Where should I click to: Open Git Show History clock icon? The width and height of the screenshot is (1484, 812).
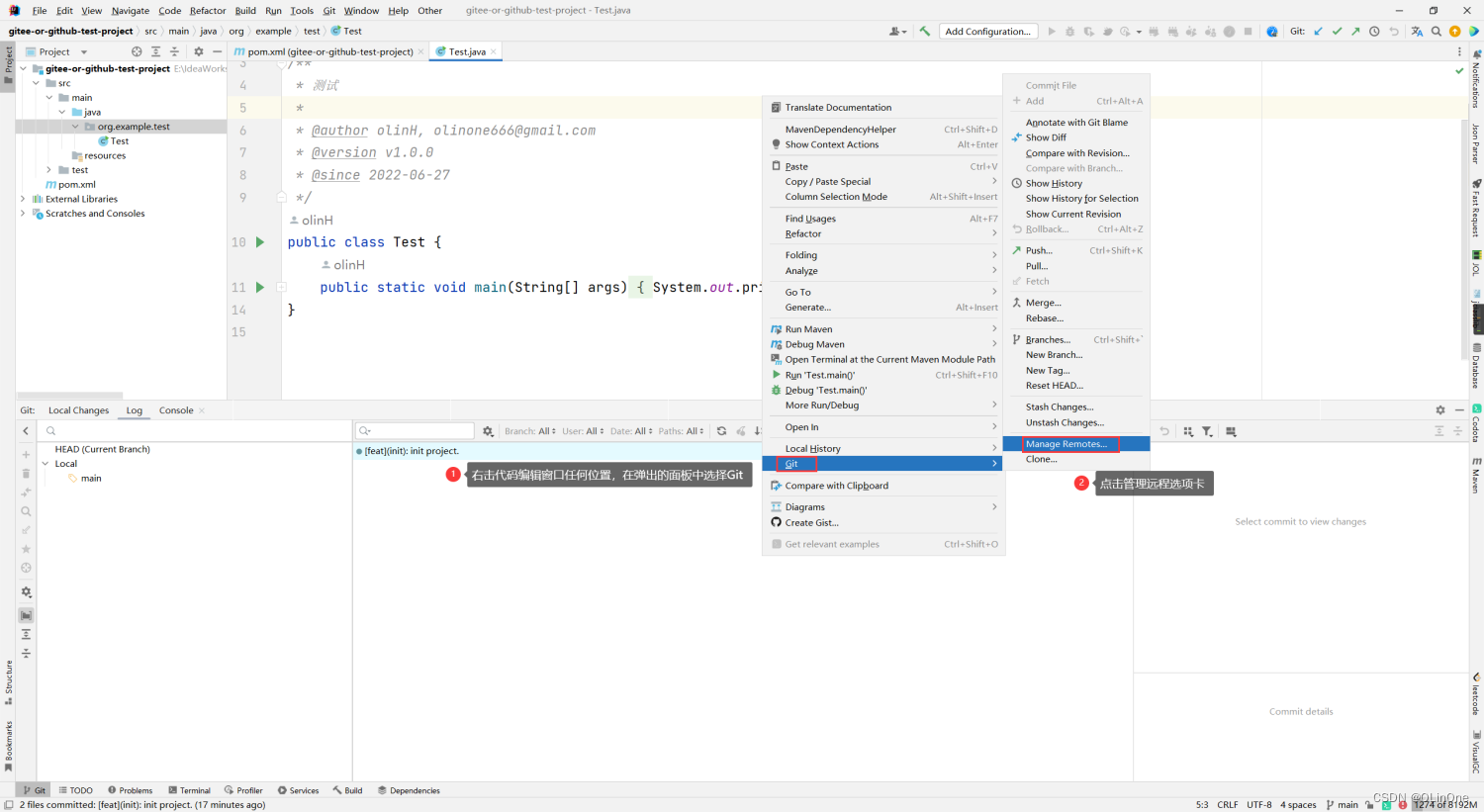[x=1374, y=31]
